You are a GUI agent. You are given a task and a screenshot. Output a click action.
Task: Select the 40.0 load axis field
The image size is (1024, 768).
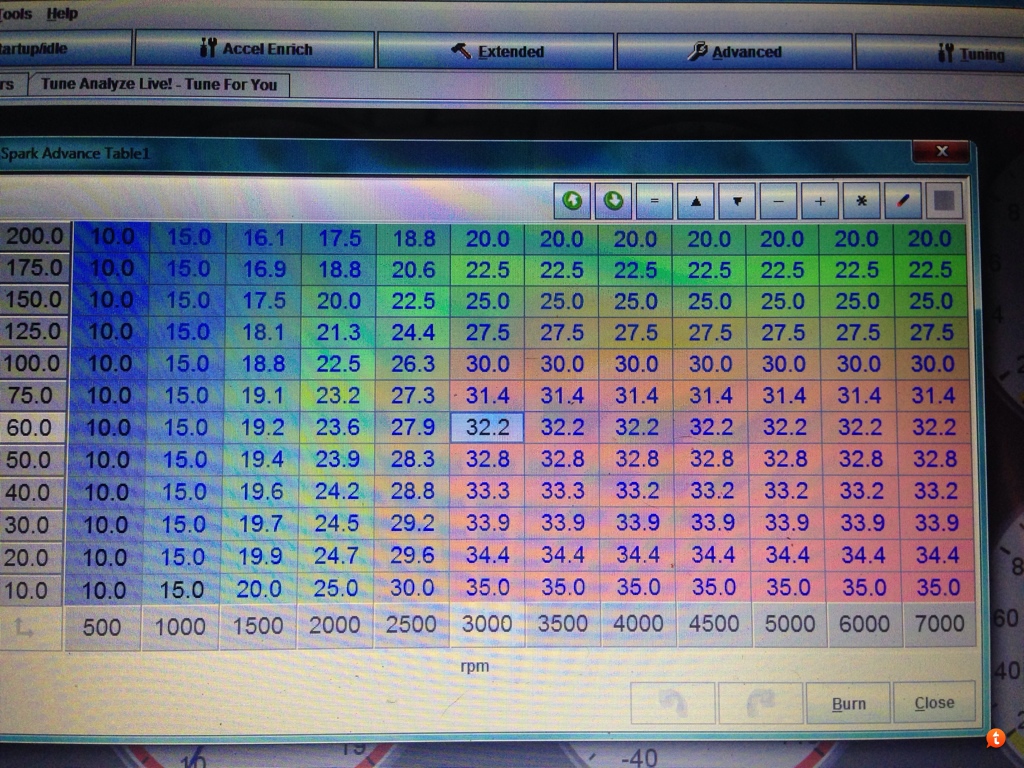tap(30, 492)
